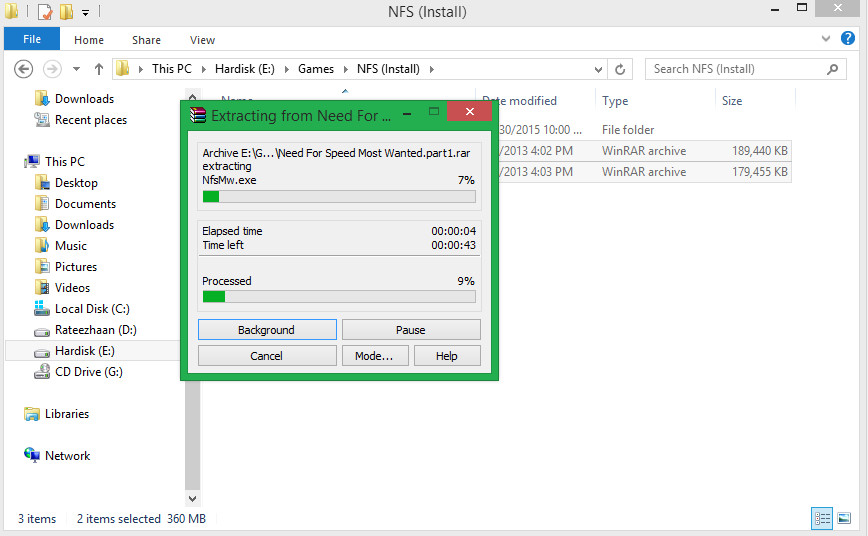Viewport: 868px width, 536px height.
Task: Click the CD Drive (G:) icon
Action: (42, 372)
